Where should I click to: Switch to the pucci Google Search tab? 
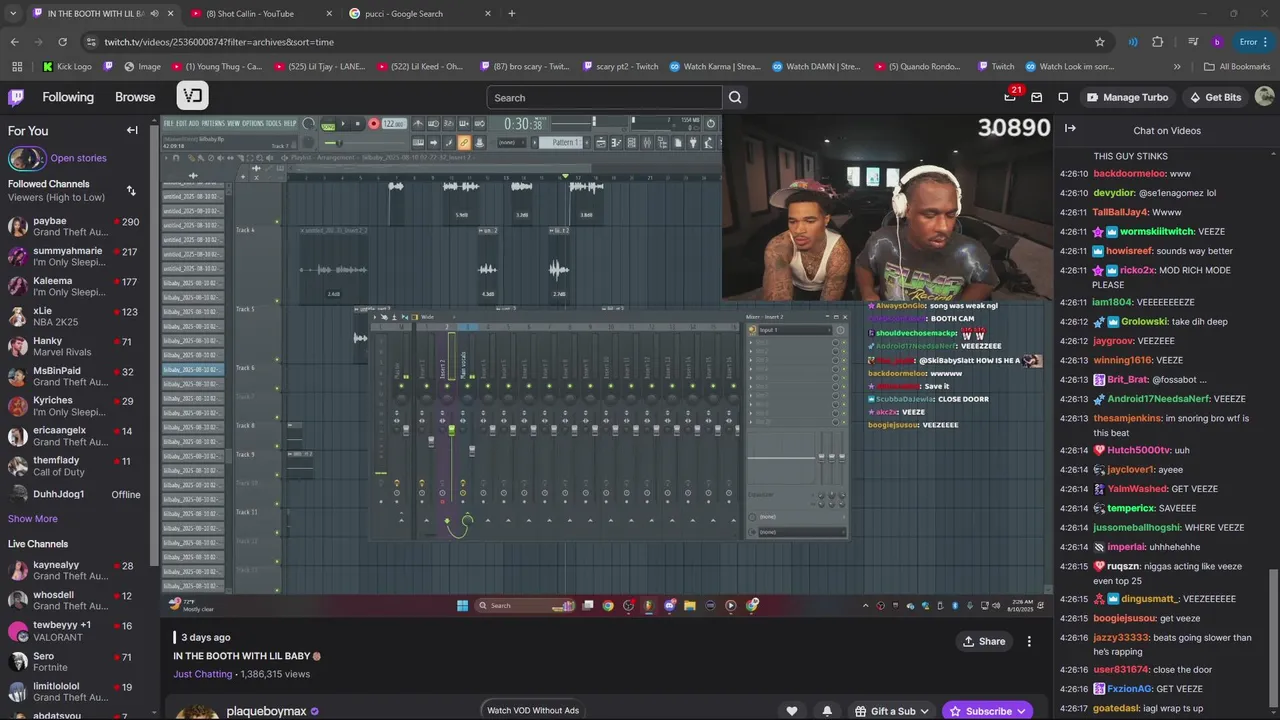420,14
